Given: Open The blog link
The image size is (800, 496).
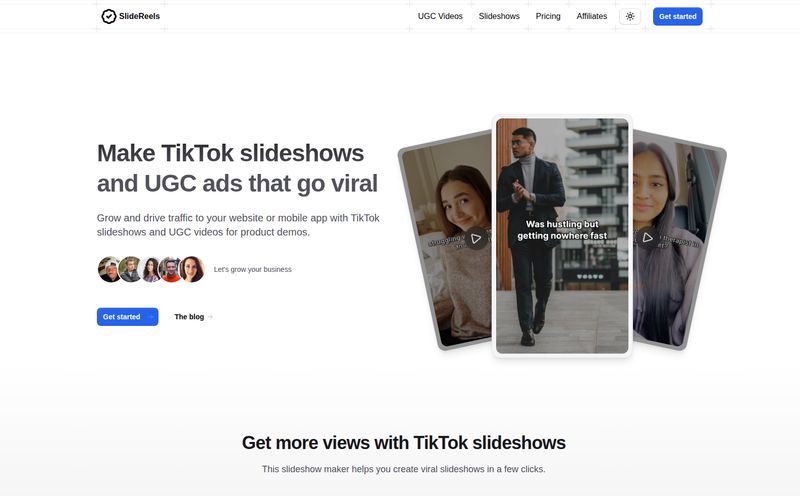Looking at the screenshot, I should click(189, 317).
